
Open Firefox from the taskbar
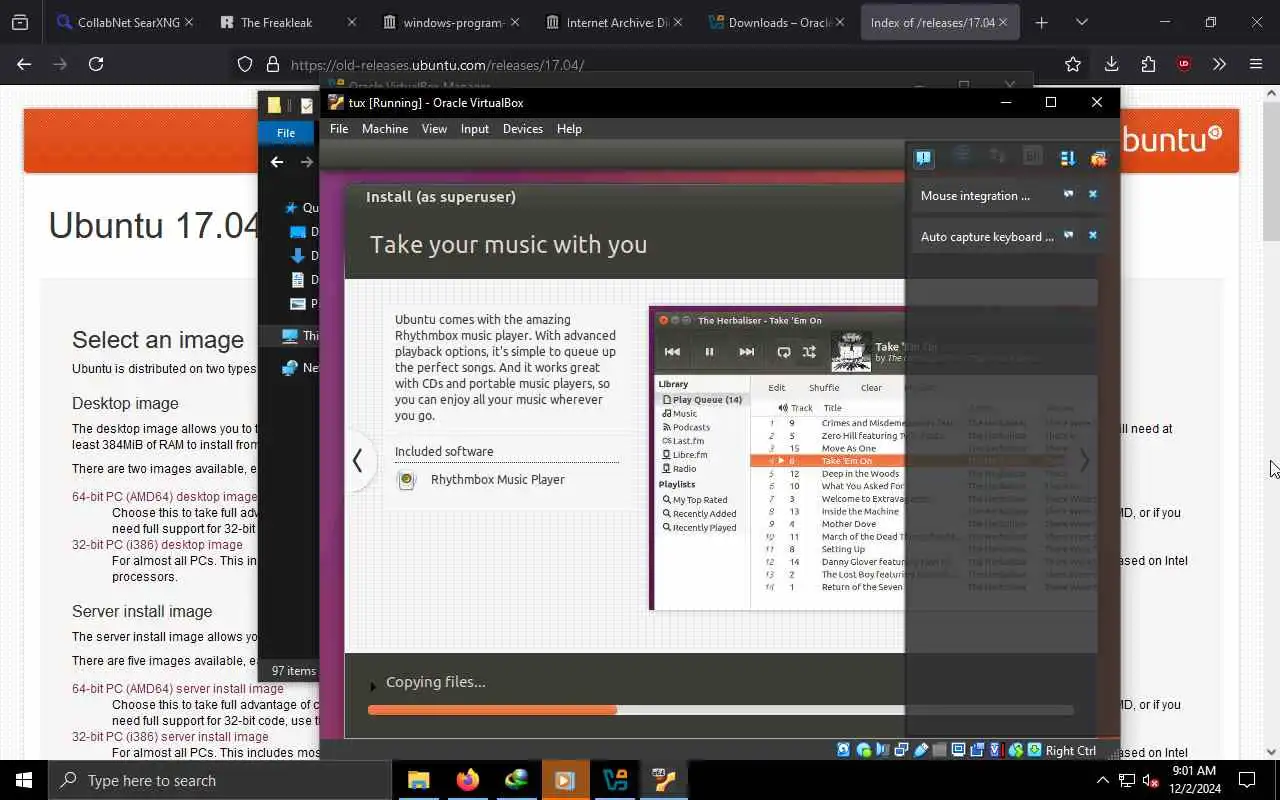pyautogui.click(x=467, y=780)
